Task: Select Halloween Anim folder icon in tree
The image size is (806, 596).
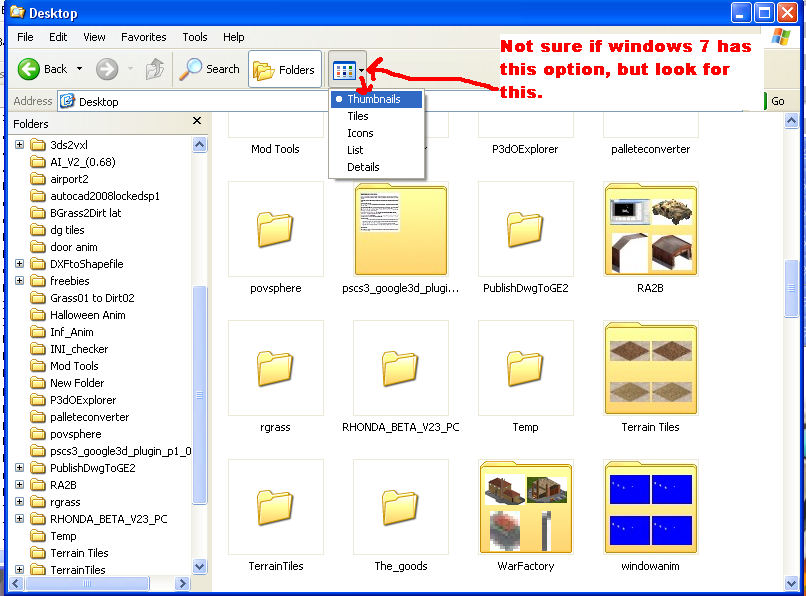Action: tap(38, 315)
